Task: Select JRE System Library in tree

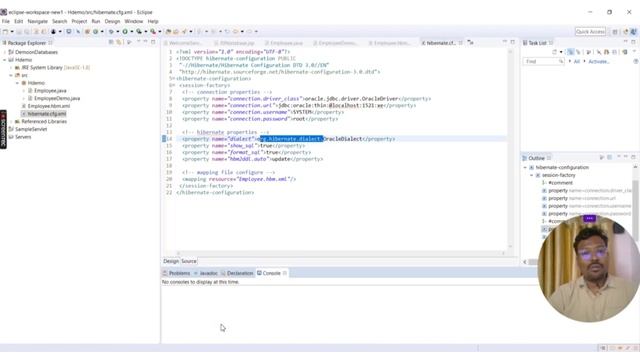Action: click(52, 68)
